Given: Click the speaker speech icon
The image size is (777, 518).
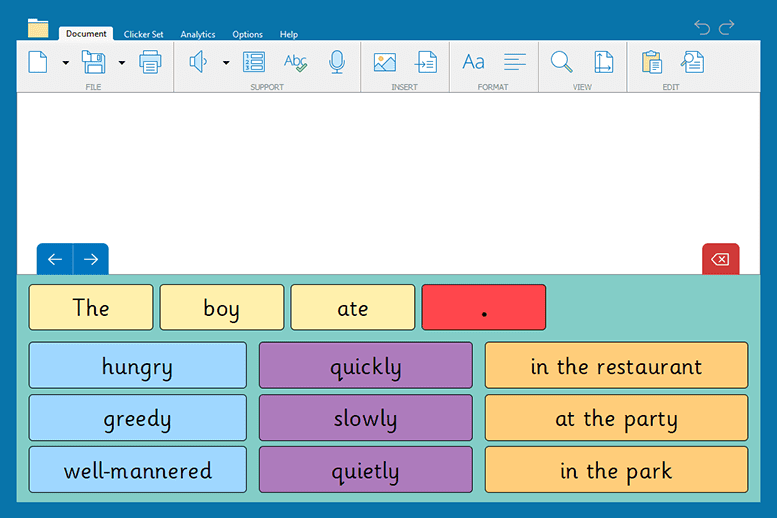Looking at the screenshot, I should [x=198, y=62].
